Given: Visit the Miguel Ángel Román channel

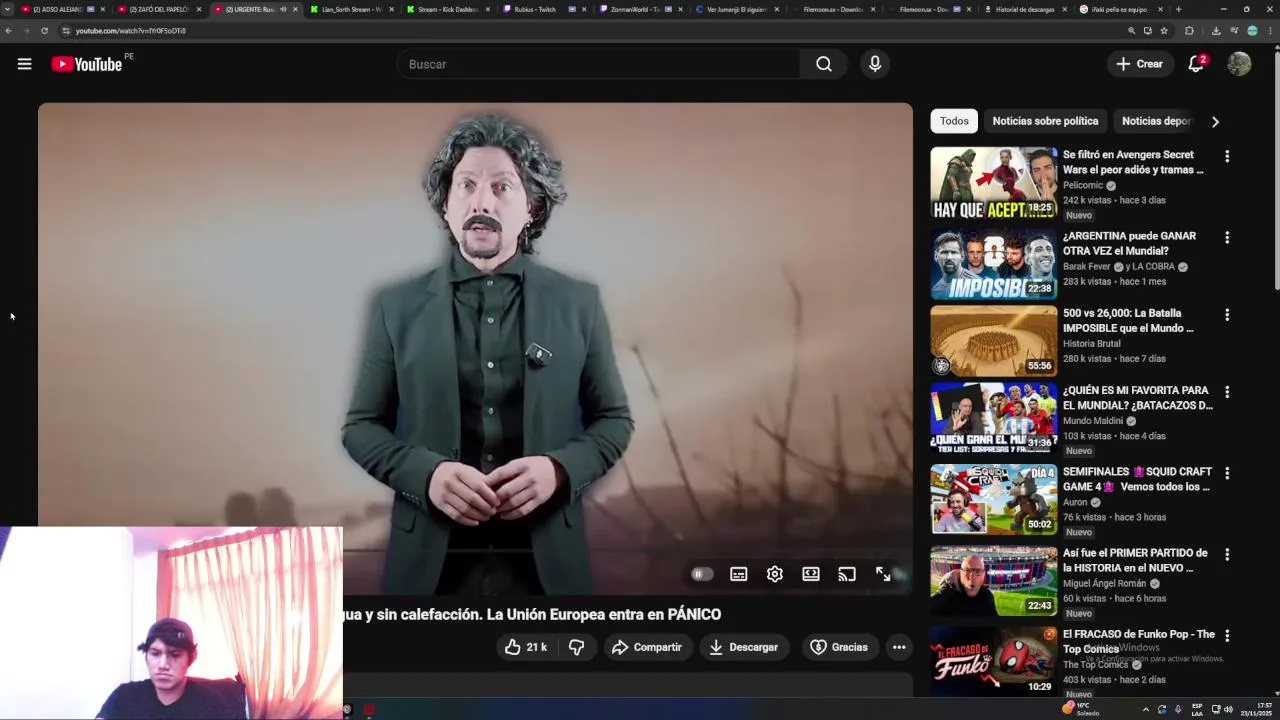Looking at the screenshot, I should click(x=1105, y=583).
